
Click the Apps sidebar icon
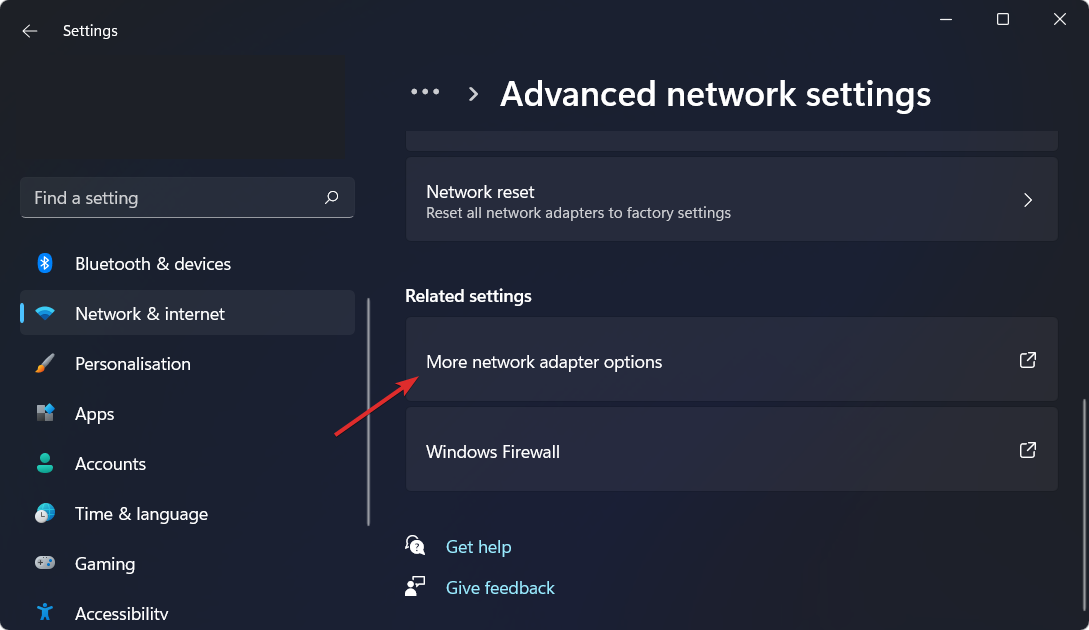(x=45, y=414)
